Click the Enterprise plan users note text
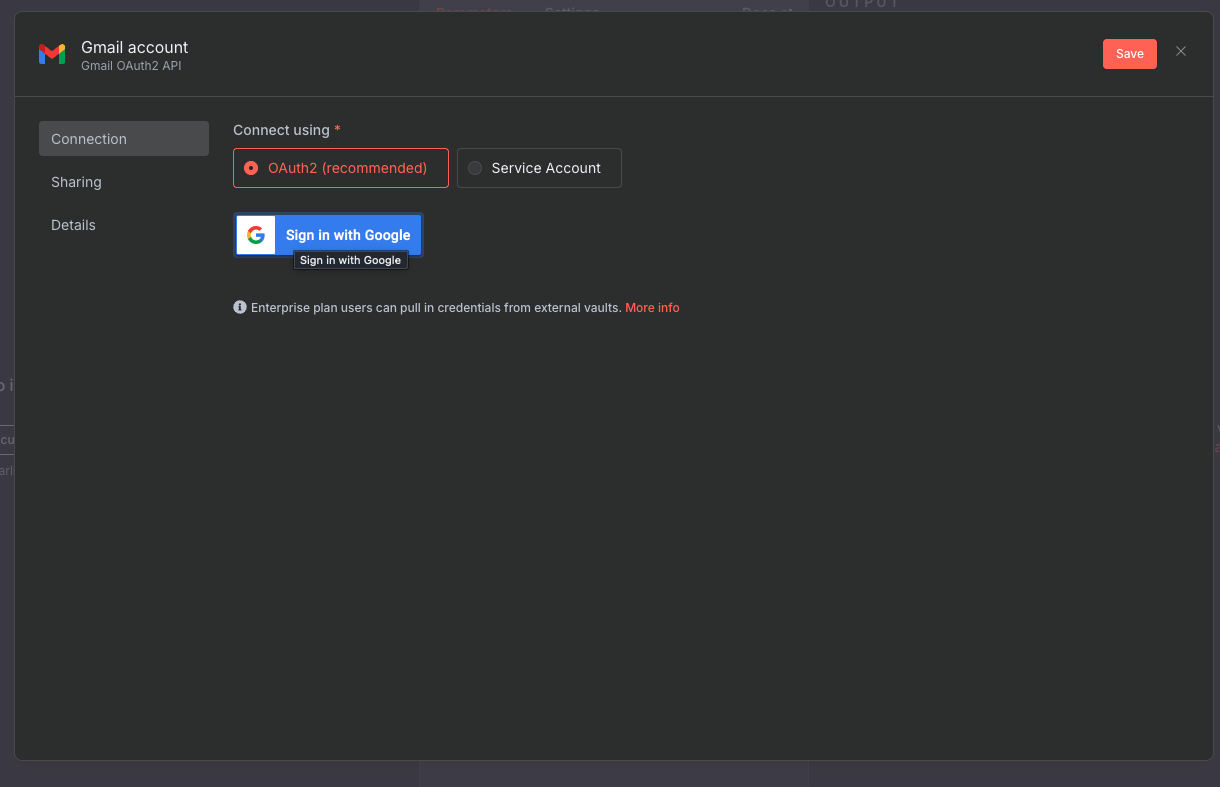 pyautogui.click(x=436, y=308)
